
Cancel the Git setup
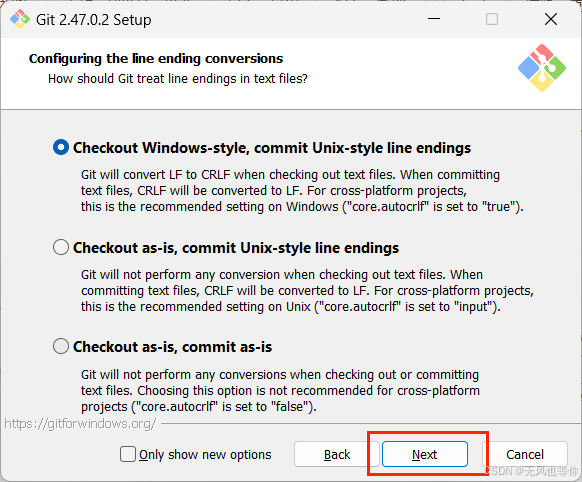[x=525, y=454]
